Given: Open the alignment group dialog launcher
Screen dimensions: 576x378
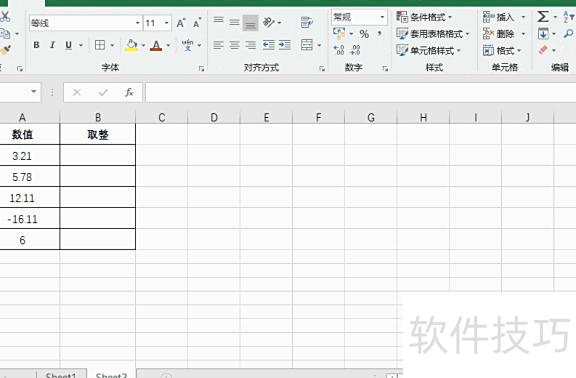Looking at the screenshot, I should click(x=322, y=68).
